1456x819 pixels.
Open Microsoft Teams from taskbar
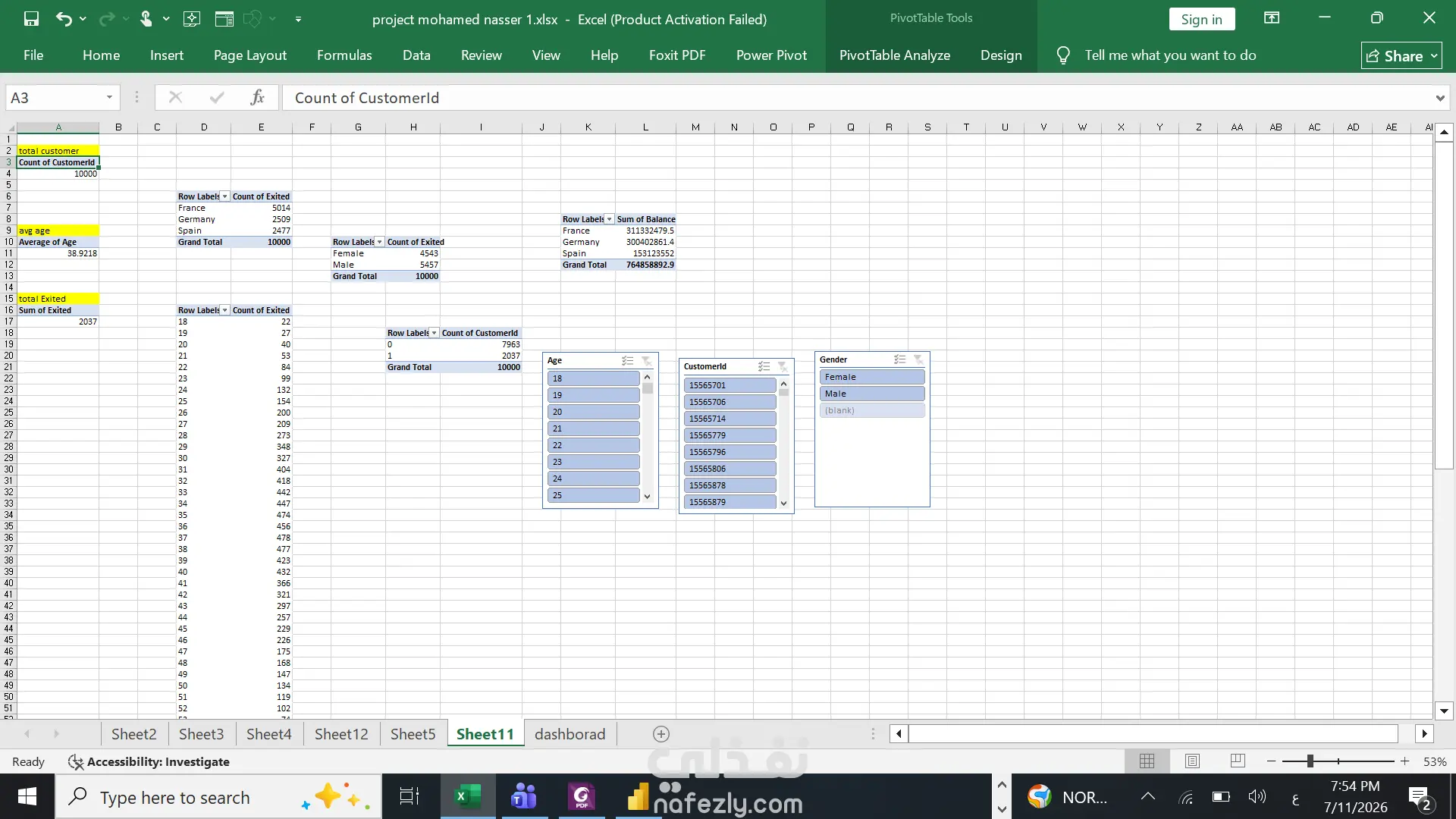pyautogui.click(x=524, y=796)
